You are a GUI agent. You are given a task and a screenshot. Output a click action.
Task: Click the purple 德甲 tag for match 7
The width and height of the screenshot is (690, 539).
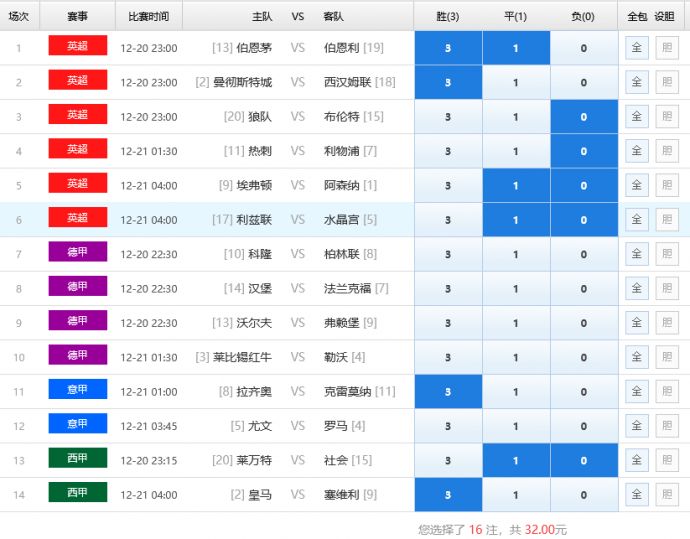click(77, 253)
